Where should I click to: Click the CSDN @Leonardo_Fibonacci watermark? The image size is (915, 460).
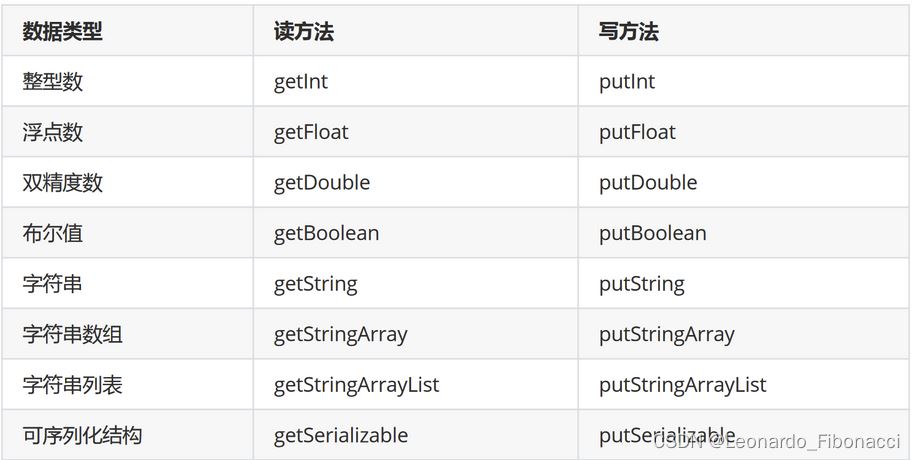(x=777, y=441)
